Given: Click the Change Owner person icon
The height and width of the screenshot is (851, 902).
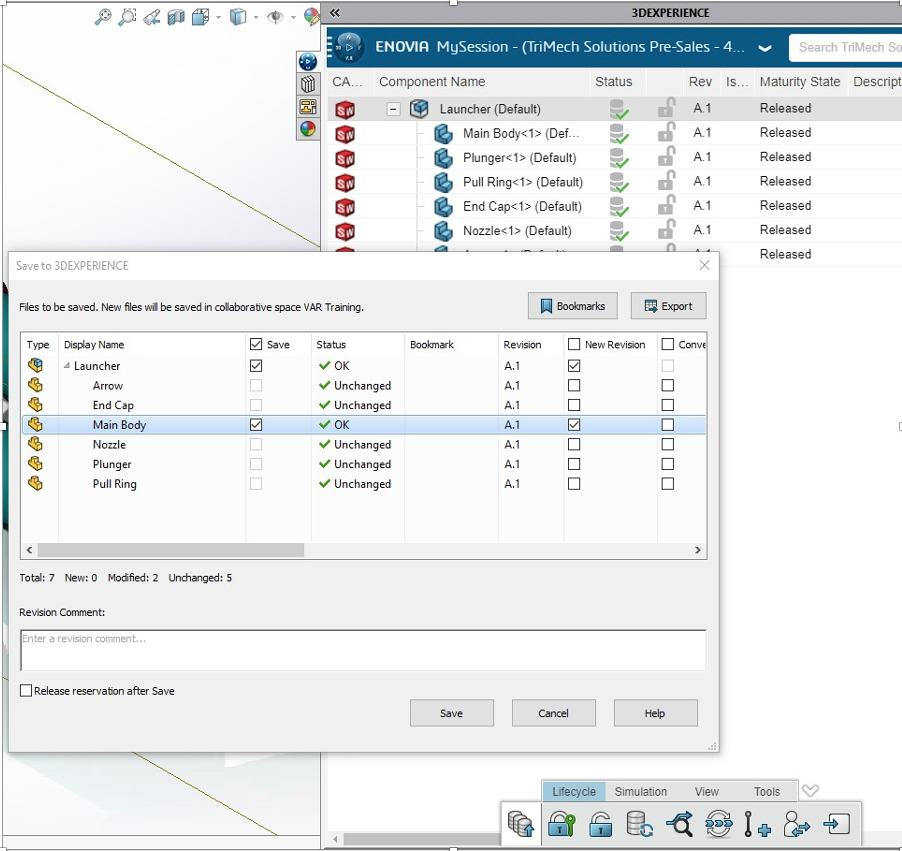Looking at the screenshot, I should tap(797, 824).
